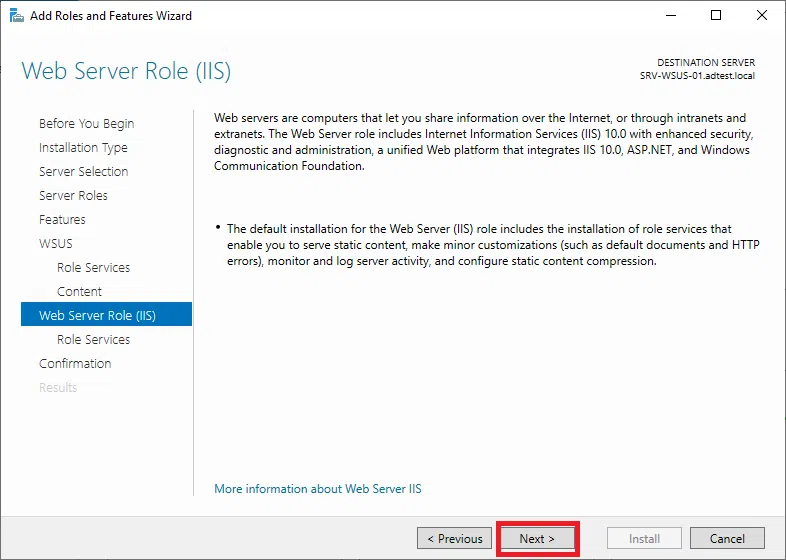Select the WSUS step in the sidebar

click(x=56, y=244)
